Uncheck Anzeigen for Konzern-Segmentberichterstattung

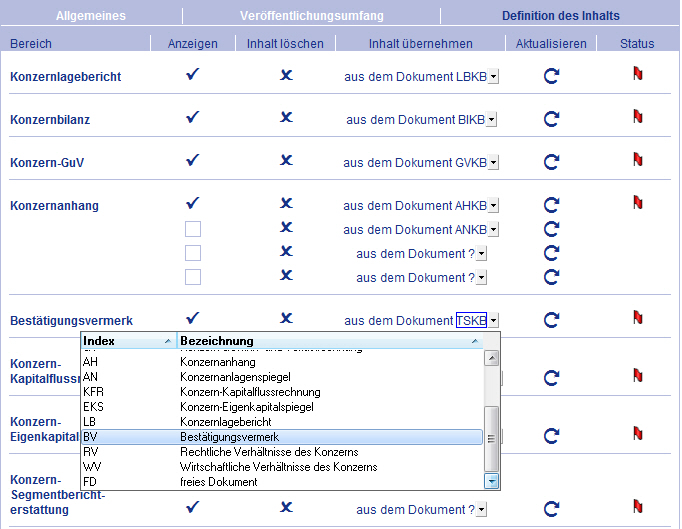point(193,506)
